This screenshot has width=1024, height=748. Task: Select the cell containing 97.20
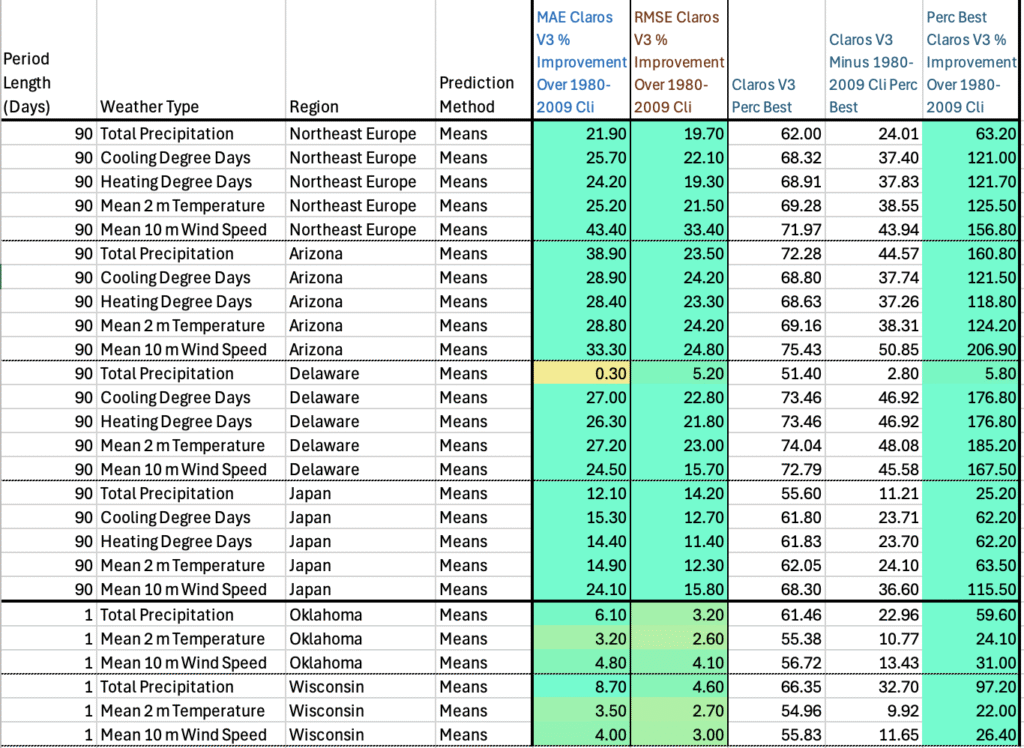[x=970, y=687]
